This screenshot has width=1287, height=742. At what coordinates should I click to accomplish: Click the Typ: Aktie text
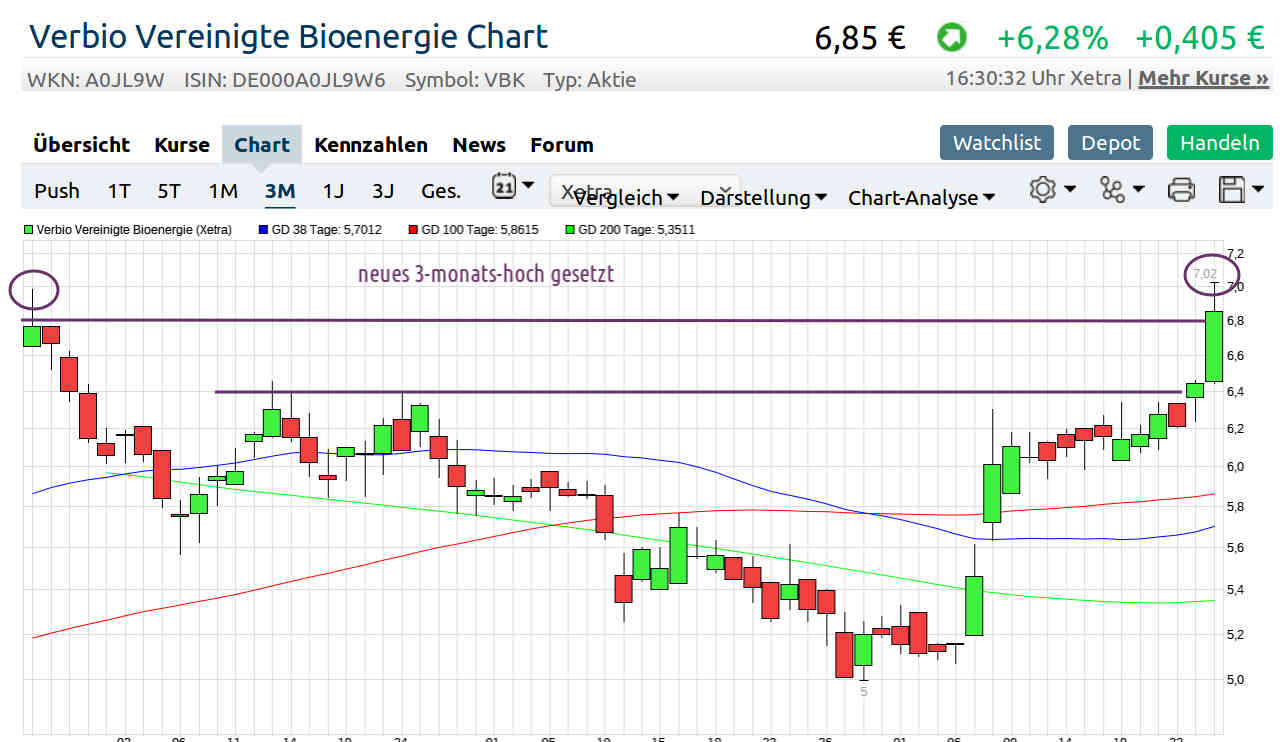[x=590, y=80]
